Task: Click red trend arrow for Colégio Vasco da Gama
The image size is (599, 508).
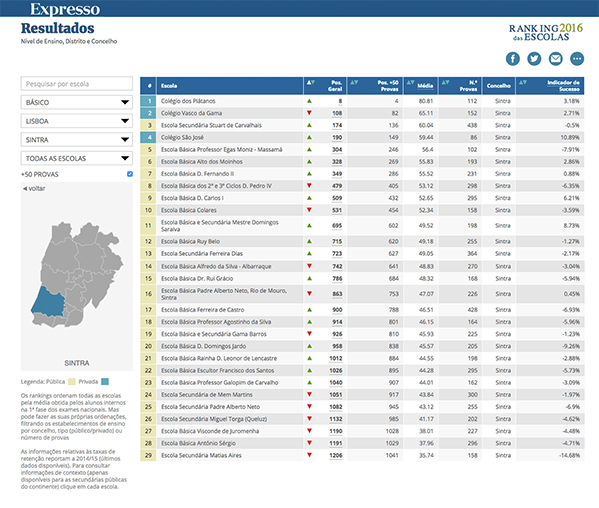Action: pos(309,113)
